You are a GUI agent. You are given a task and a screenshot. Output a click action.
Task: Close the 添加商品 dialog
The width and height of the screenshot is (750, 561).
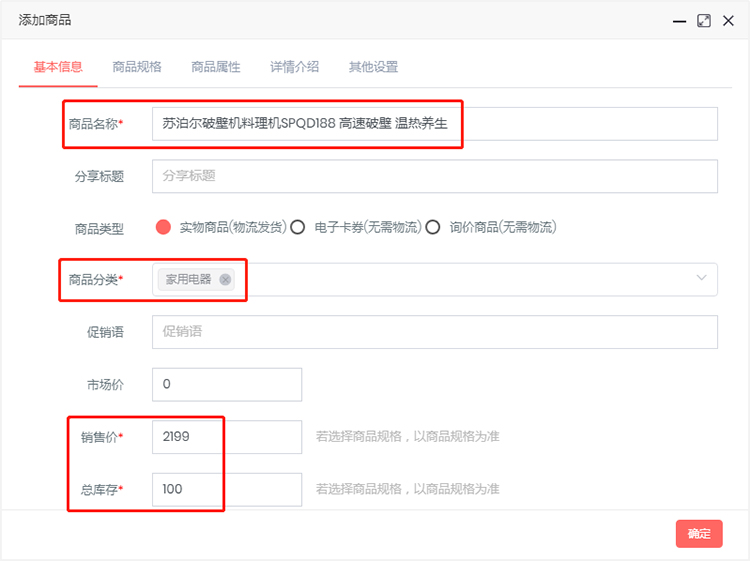pyautogui.click(x=728, y=21)
